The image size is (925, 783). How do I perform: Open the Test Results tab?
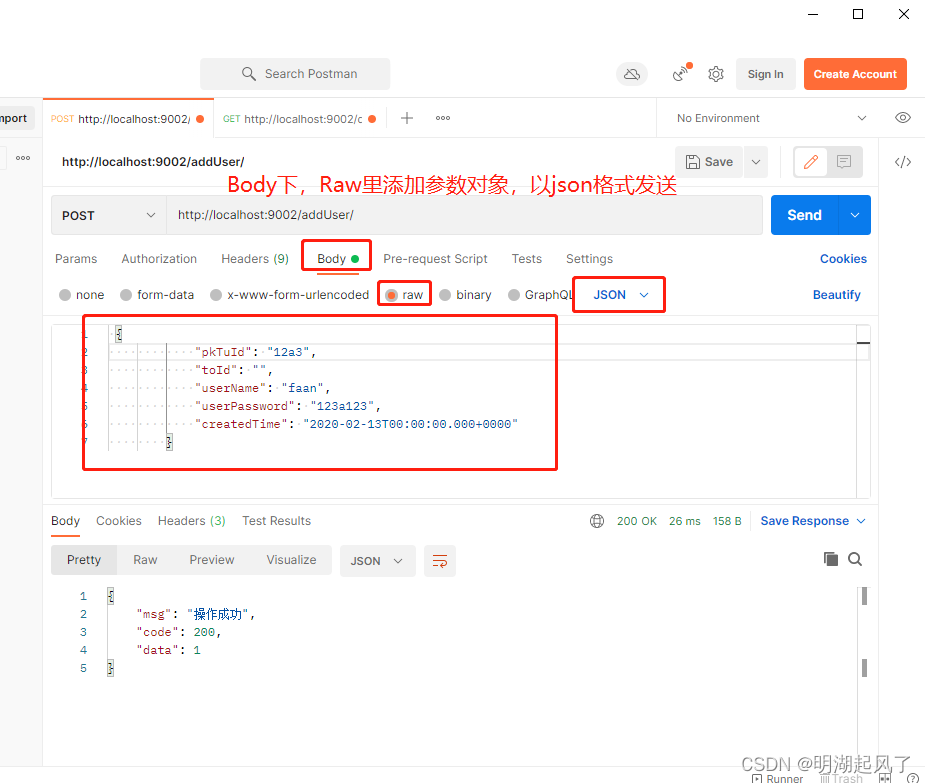(276, 521)
